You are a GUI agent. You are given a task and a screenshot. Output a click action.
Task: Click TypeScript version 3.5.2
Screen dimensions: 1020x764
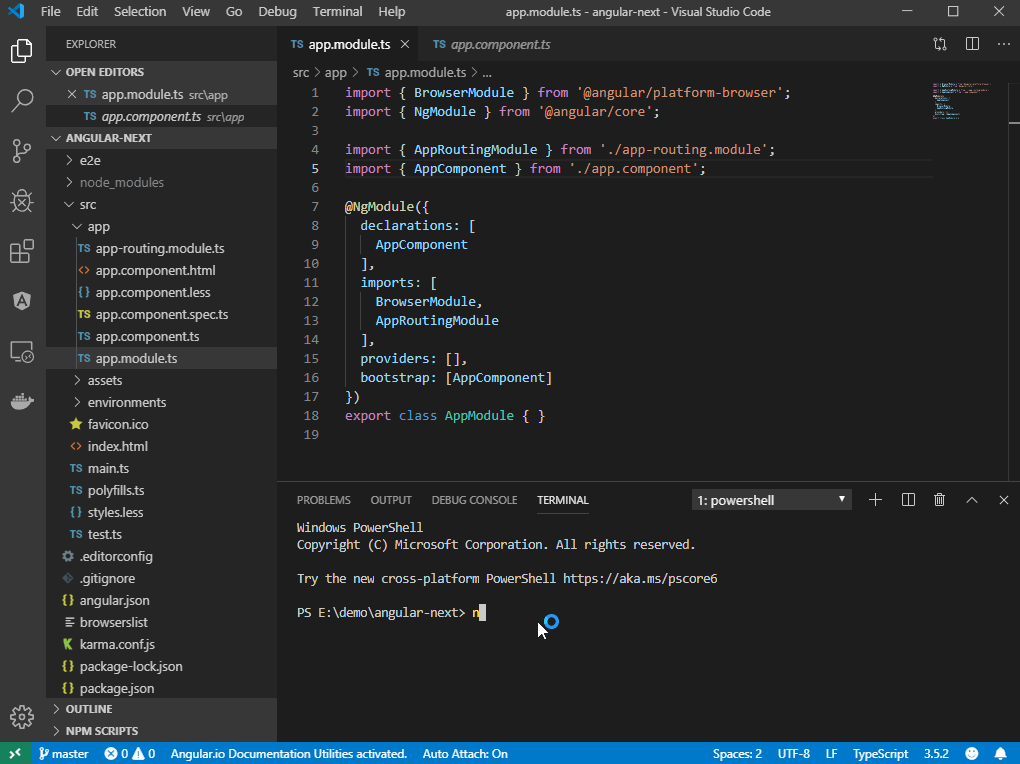(936, 754)
